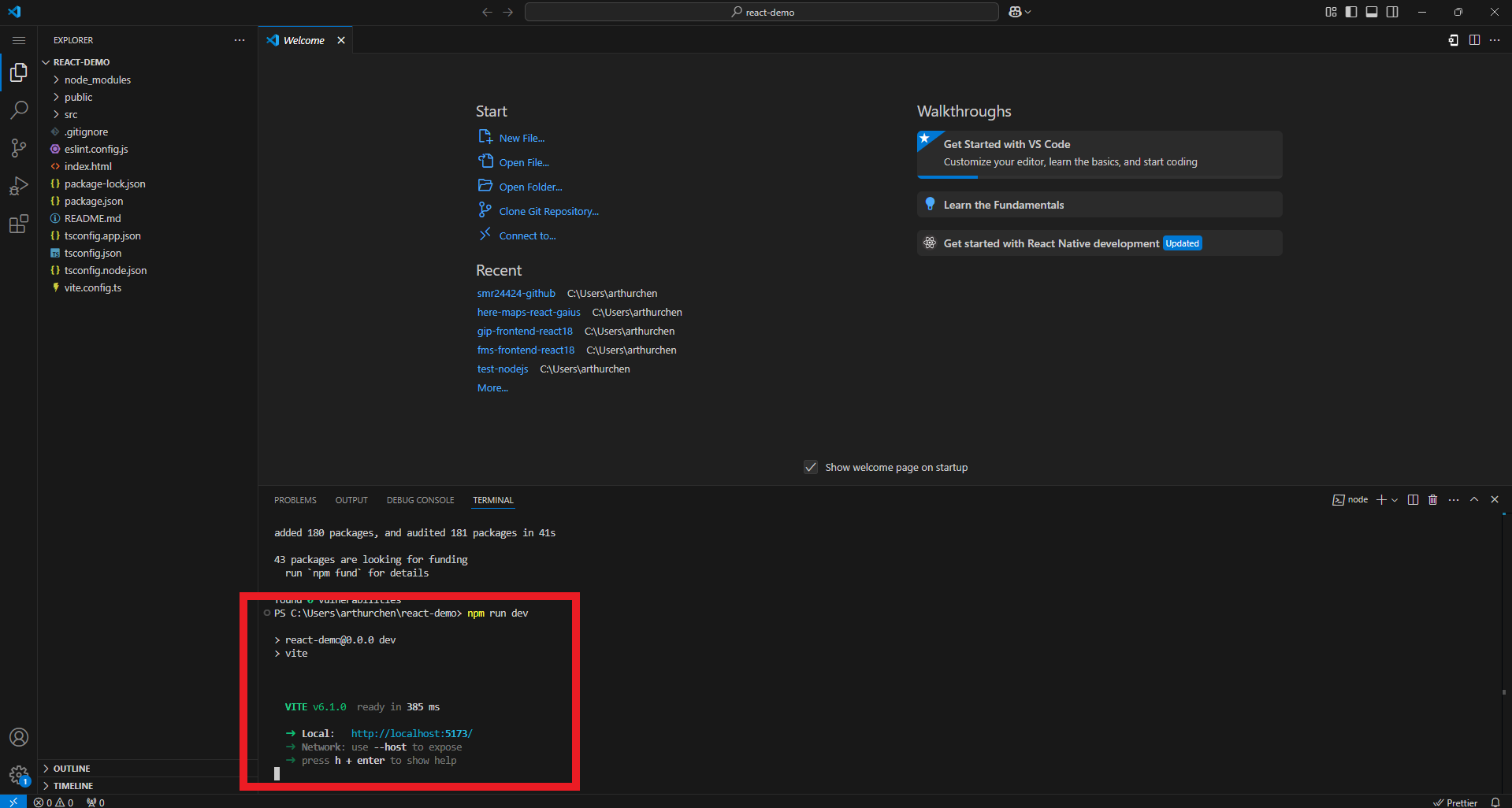Viewport: 1512px width, 808px height.
Task: Split the terminal
Action: 1413,500
